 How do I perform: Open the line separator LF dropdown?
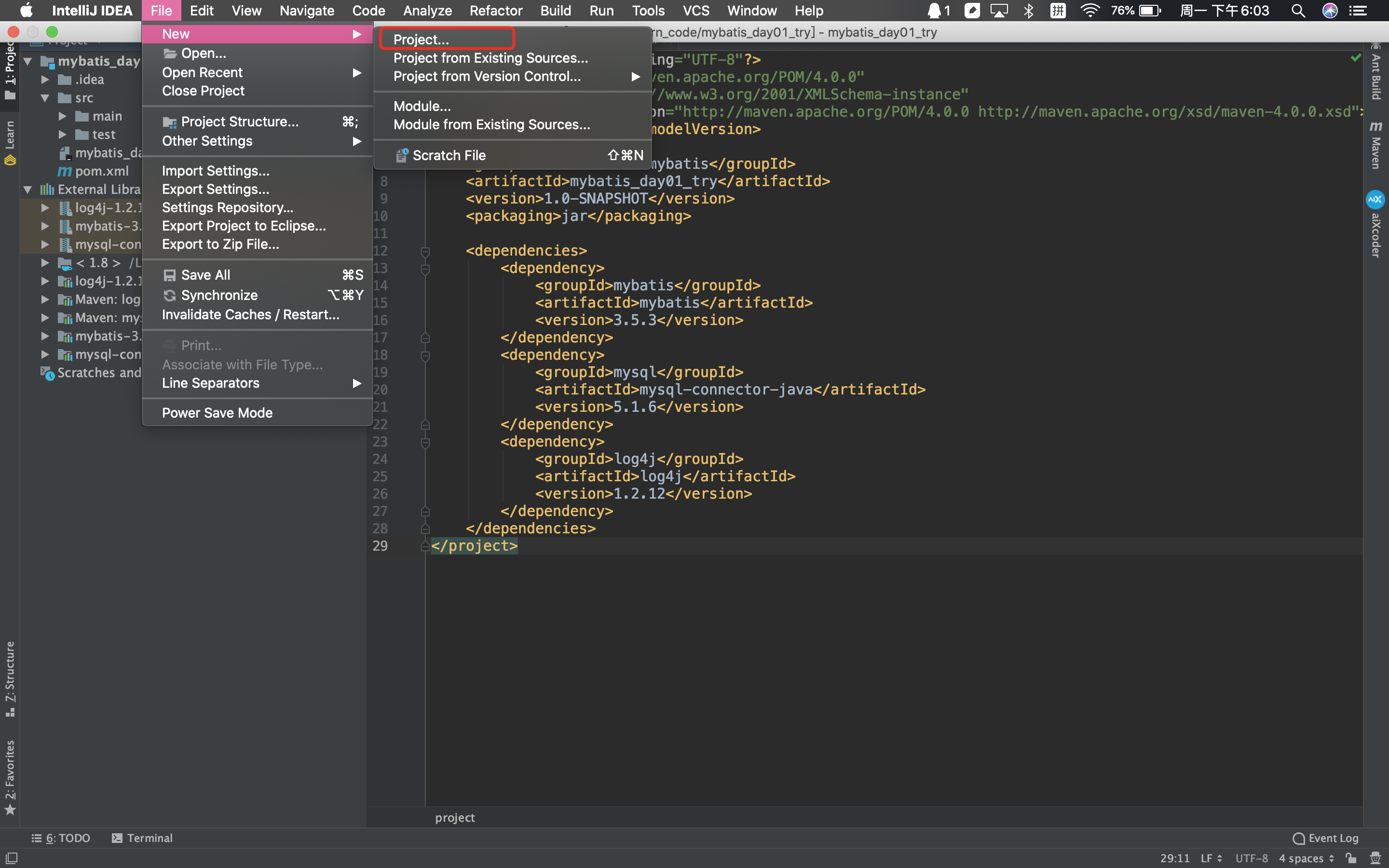coord(1211,858)
